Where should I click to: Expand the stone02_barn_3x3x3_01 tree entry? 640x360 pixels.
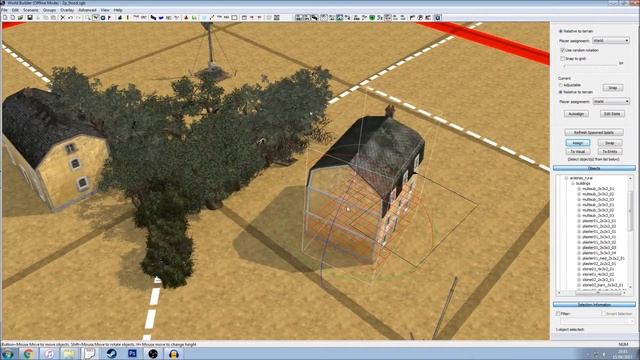point(579,285)
